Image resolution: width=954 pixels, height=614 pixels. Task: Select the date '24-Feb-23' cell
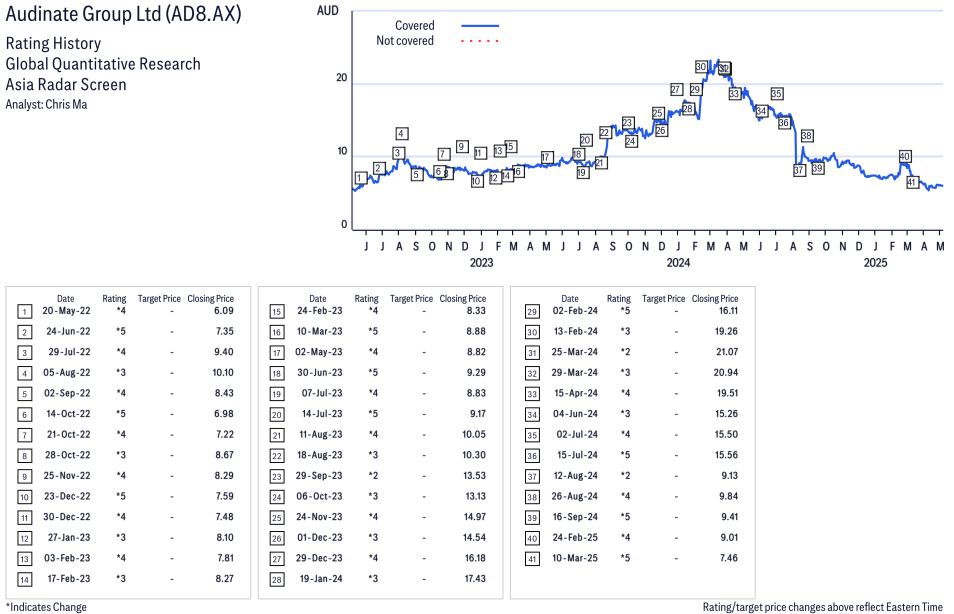pos(319,311)
